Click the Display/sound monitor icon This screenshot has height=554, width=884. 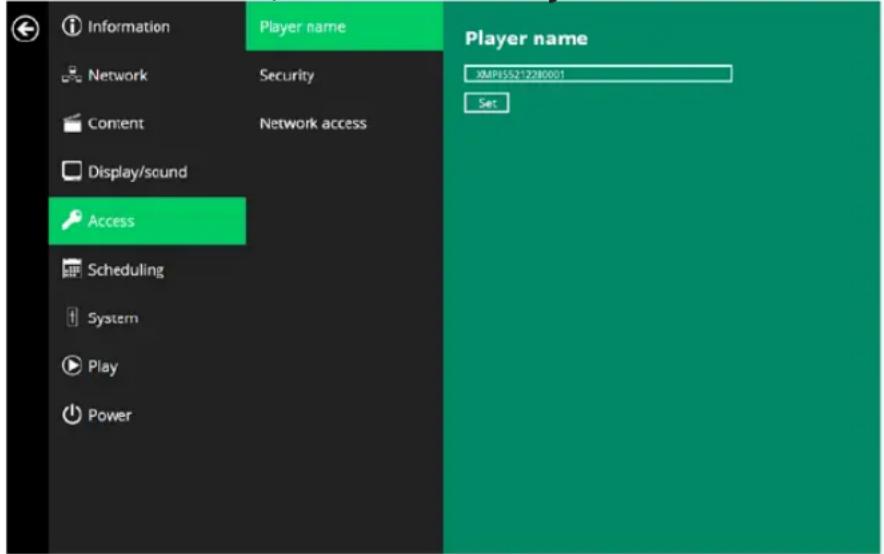coord(72,171)
